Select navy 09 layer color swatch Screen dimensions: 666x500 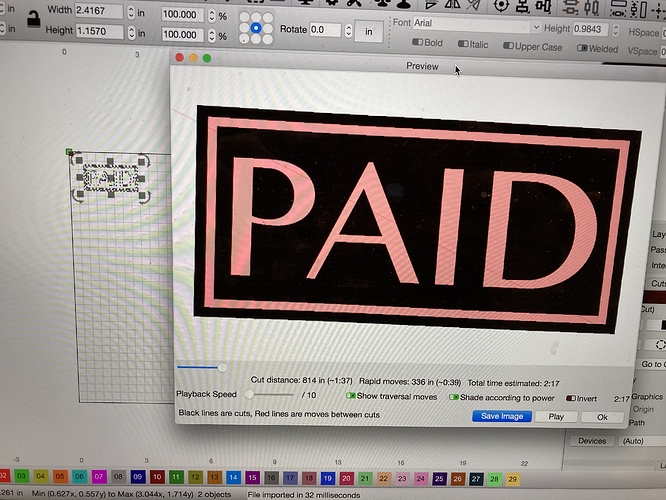coord(137,477)
